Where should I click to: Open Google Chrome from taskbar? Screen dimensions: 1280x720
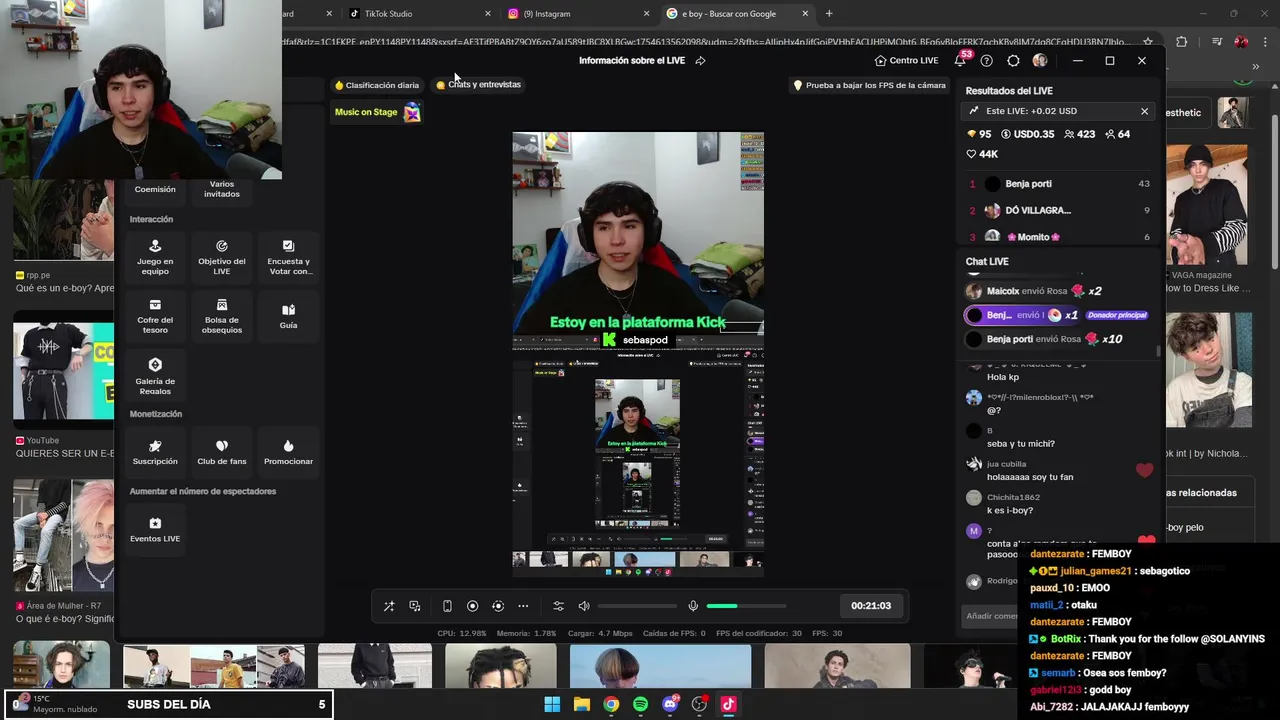tap(611, 704)
